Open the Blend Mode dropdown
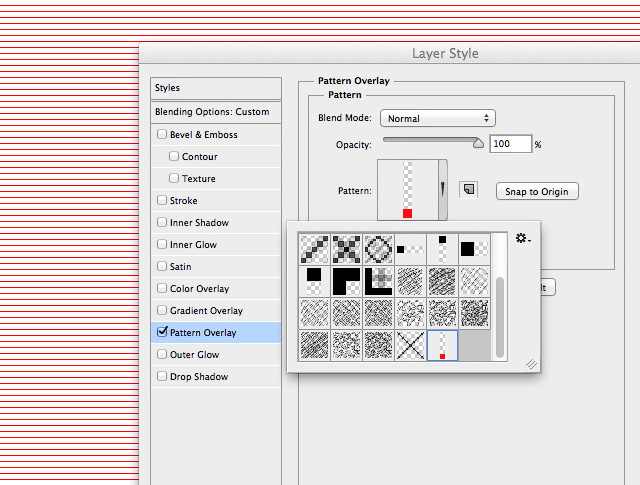This screenshot has width=640, height=485. click(438, 118)
